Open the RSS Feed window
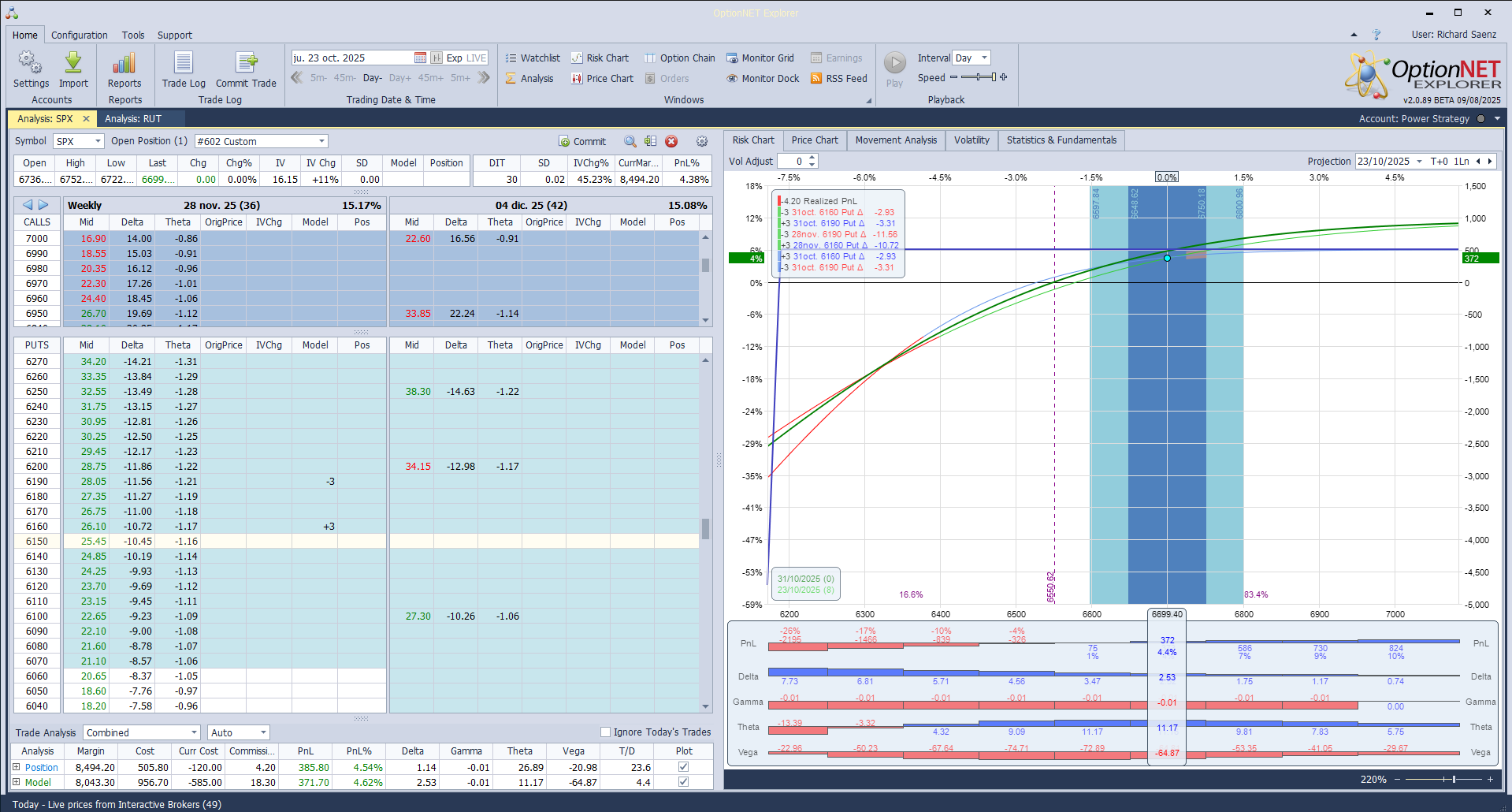The width and height of the screenshot is (1512, 812). pyautogui.click(x=838, y=78)
